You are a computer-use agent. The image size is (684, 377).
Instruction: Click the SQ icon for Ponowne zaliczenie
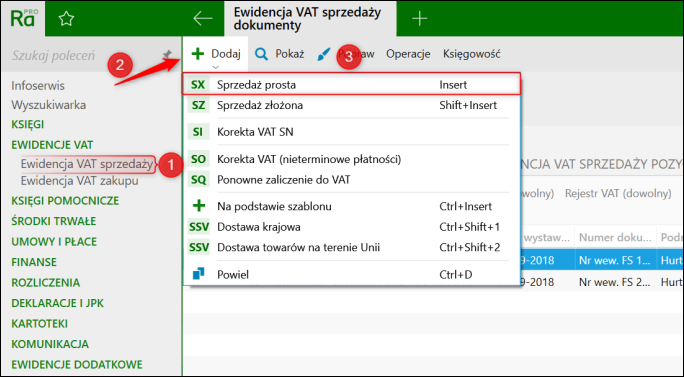pos(198,180)
